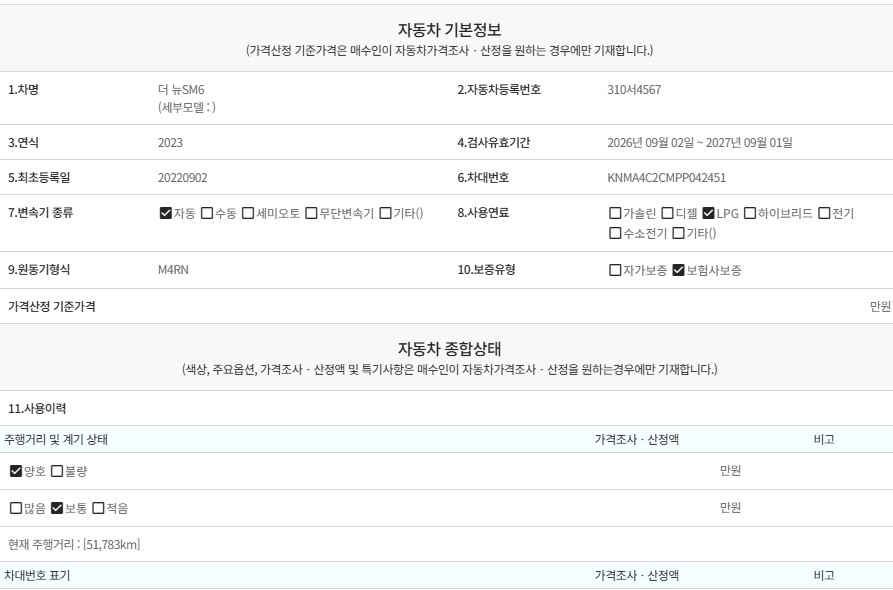
Task: Check the 디젤 fuel checkbox
Action: point(667,213)
